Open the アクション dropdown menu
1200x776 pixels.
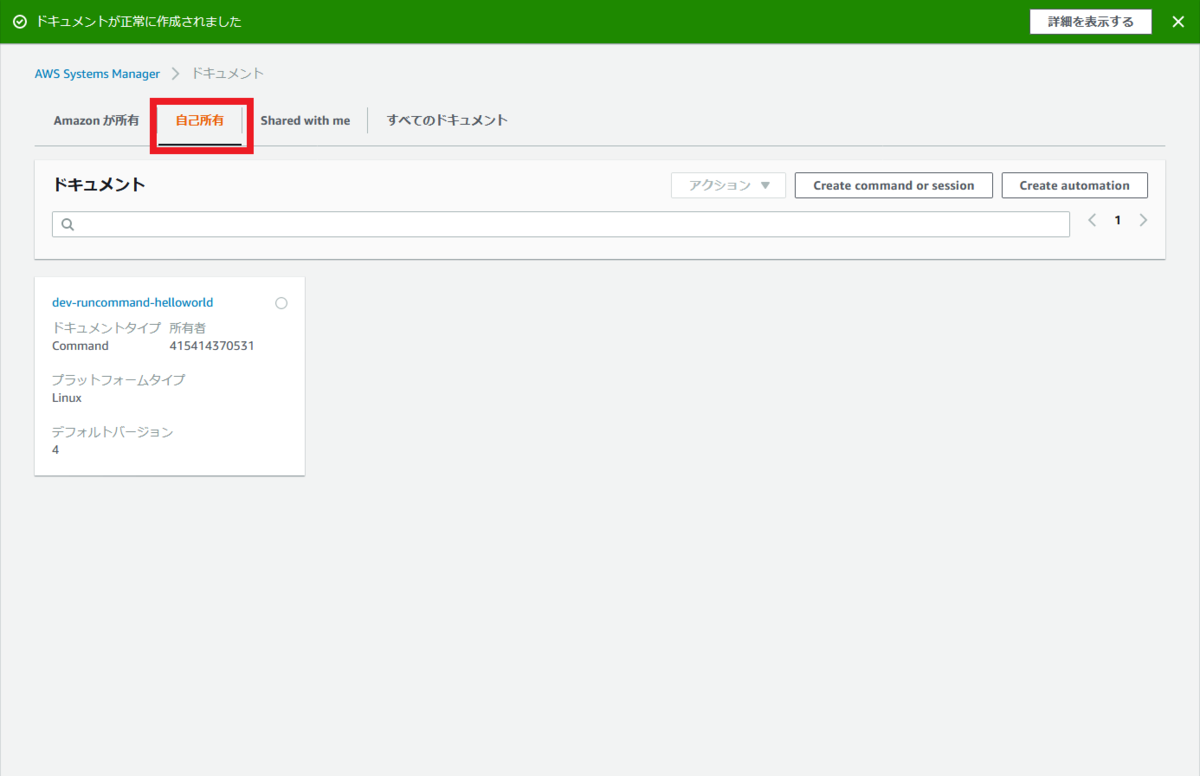click(728, 185)
